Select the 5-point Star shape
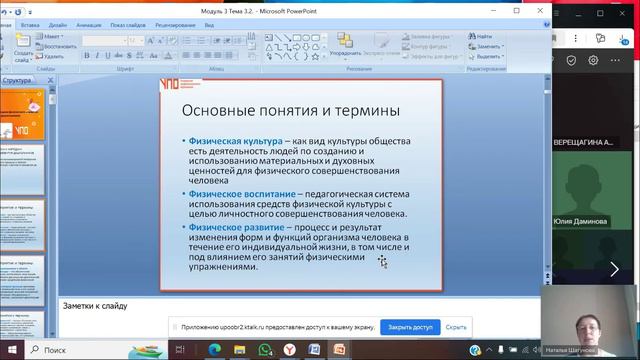The image size is (640, 360). (x=315, y=57)
